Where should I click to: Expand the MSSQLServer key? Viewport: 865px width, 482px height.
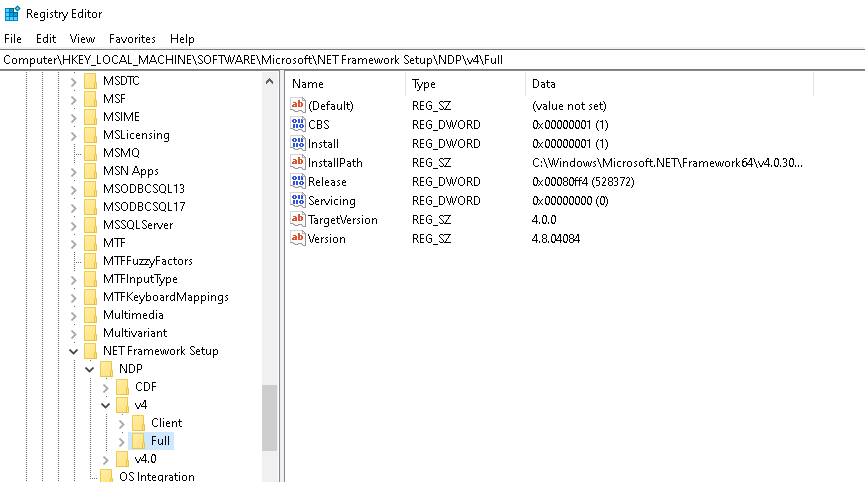[73, 226]
